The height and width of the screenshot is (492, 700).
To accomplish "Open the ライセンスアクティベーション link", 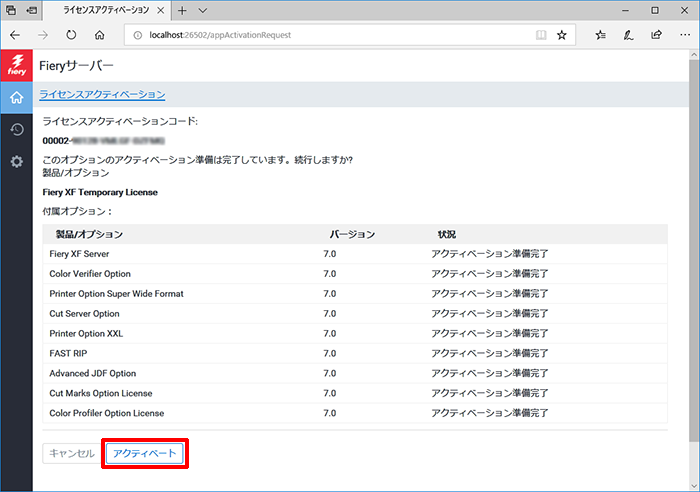I will tap(102, 94).
